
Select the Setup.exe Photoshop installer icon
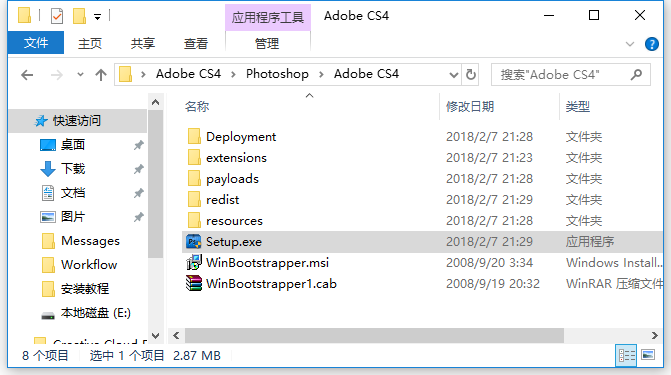tap(194, 242)
